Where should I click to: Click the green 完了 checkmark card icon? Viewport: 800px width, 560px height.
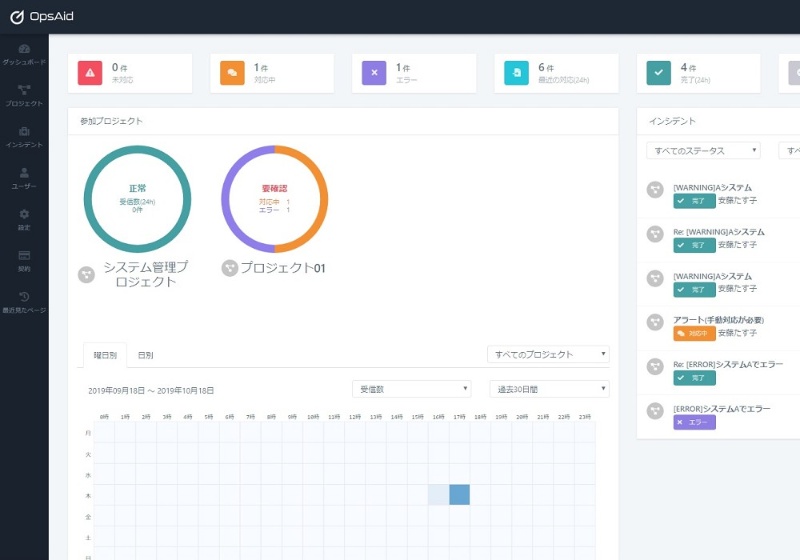pos(658,73)
